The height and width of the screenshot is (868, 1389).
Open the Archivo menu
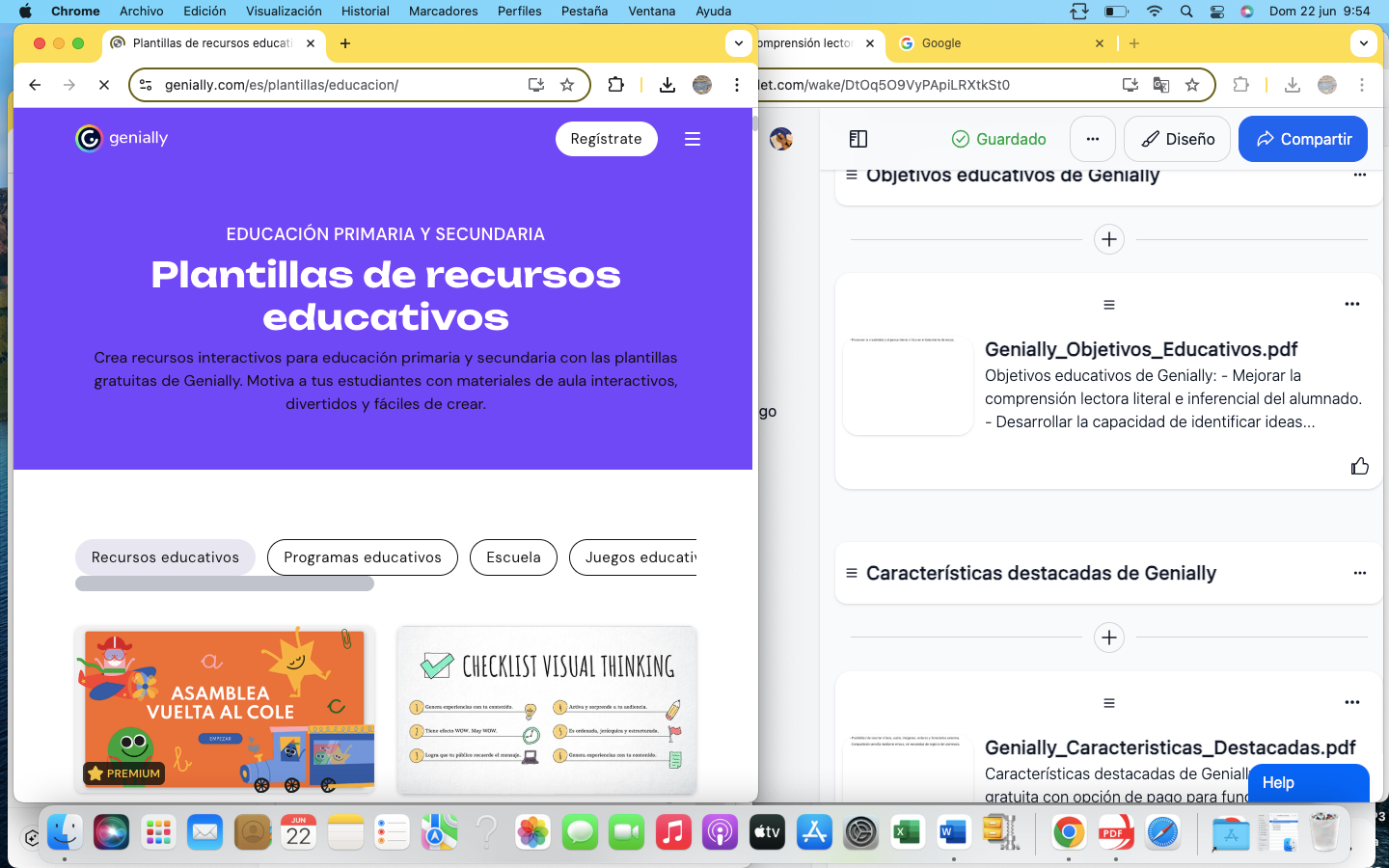point(142,11)
